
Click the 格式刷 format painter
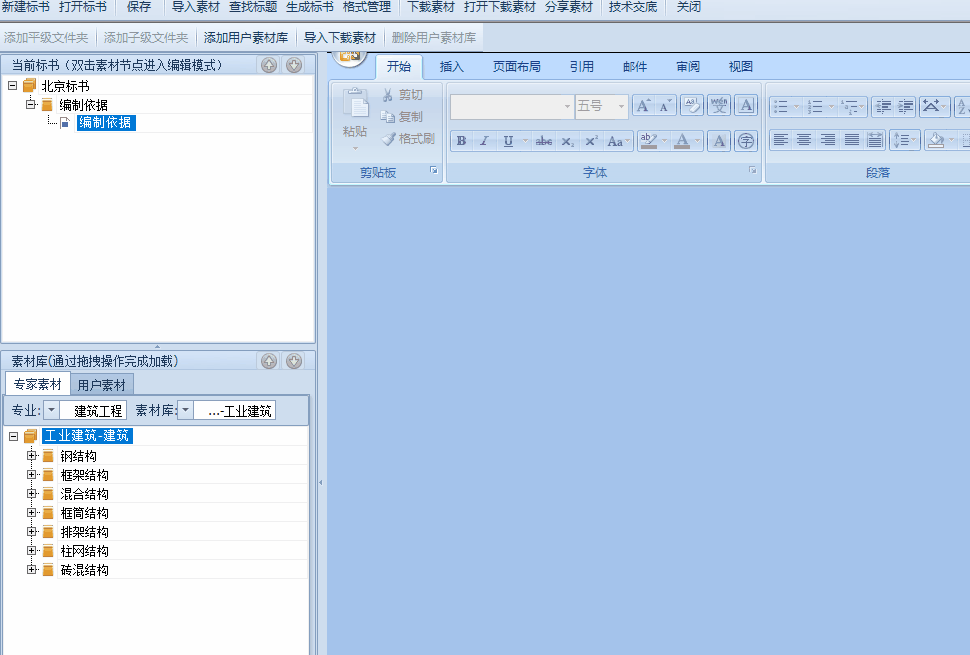408,139
